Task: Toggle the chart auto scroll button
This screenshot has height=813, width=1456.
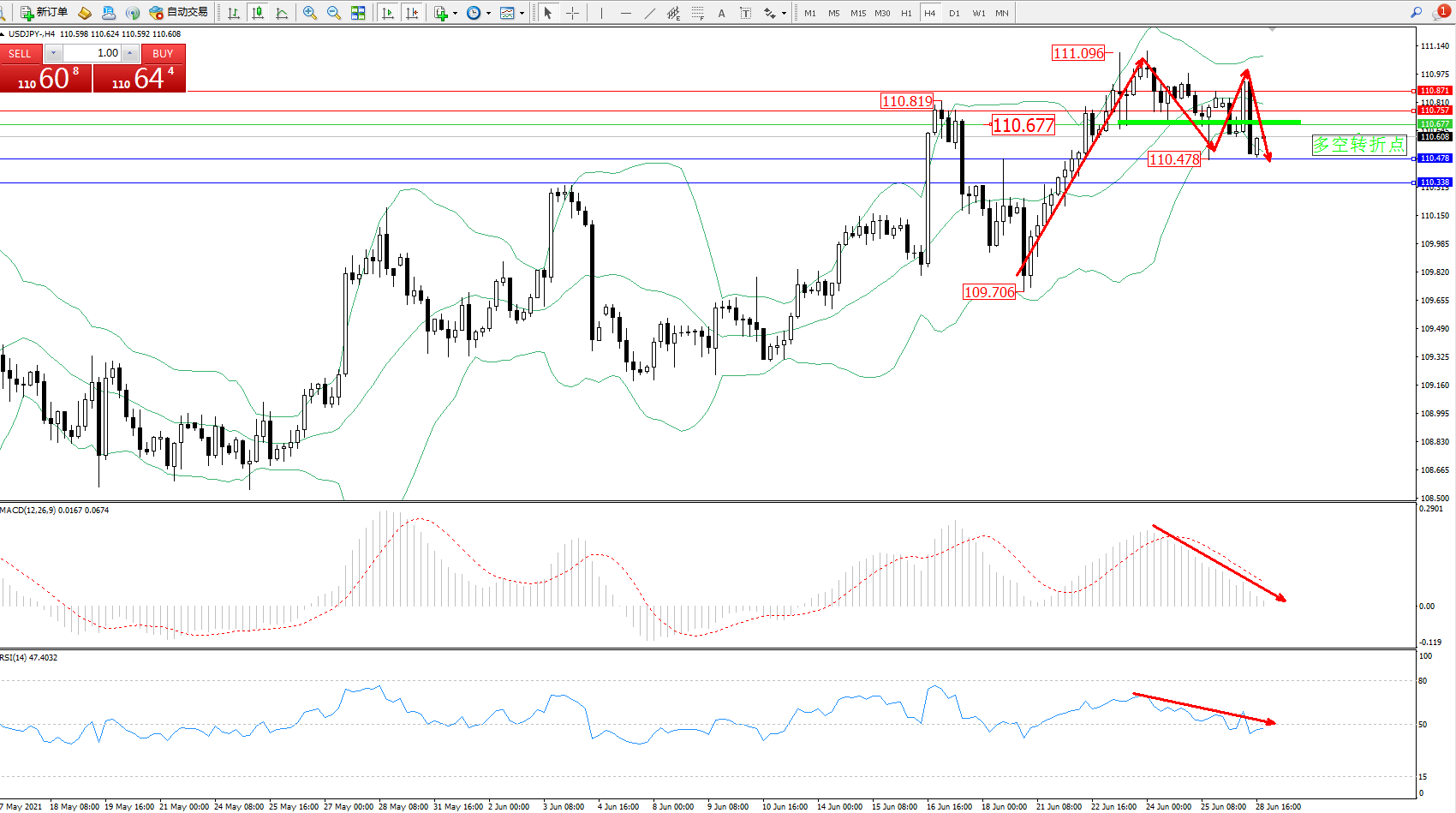Action: [x=388, y=13]
